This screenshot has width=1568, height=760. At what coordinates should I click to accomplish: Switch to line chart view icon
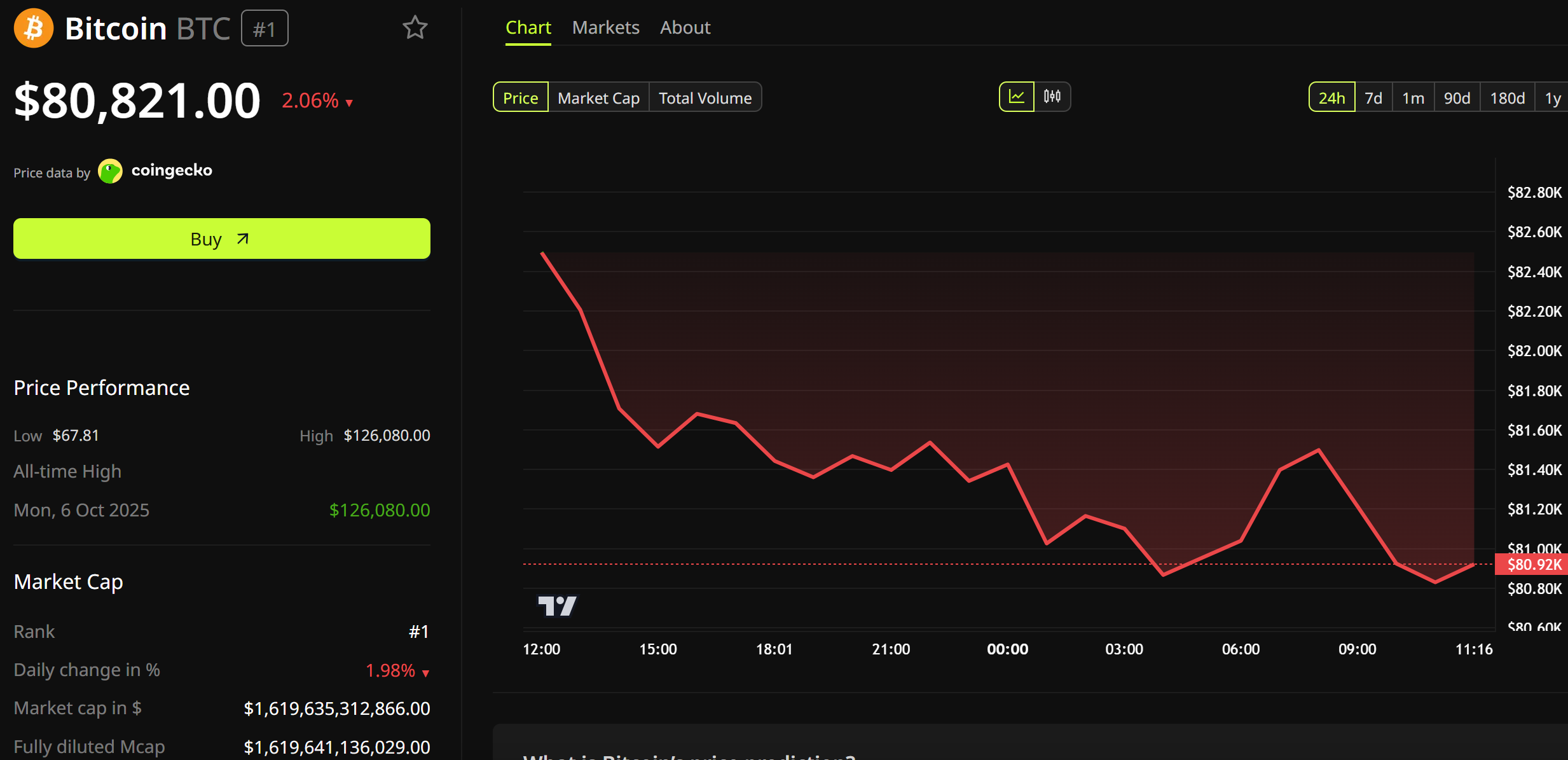coord(1017,97)
